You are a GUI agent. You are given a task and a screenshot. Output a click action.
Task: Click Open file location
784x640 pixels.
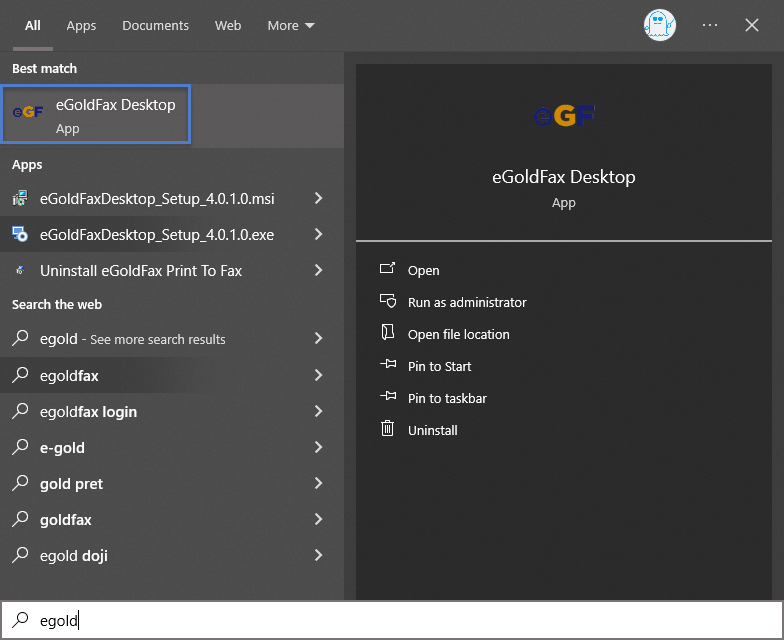pyautogui.click(x=458, y=334)
